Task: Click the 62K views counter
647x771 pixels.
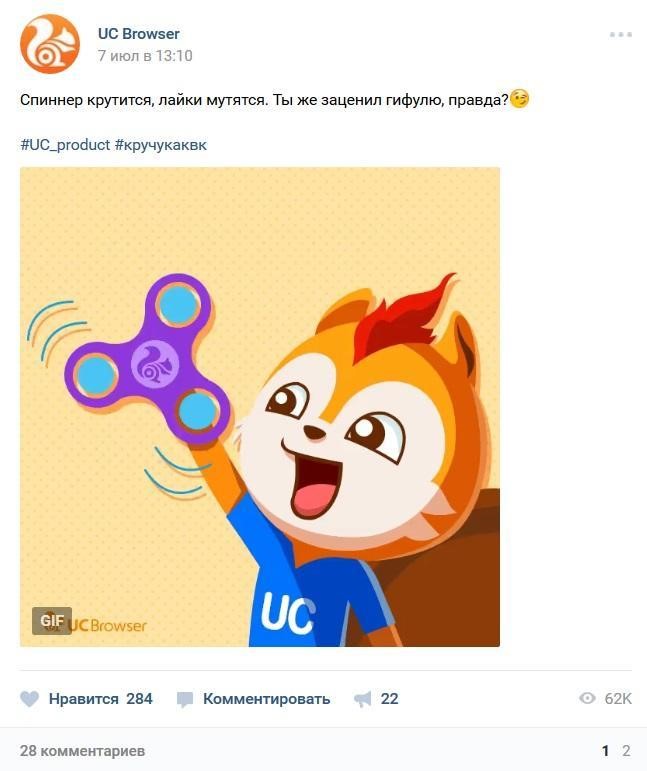Action: (x=618, y=698)
